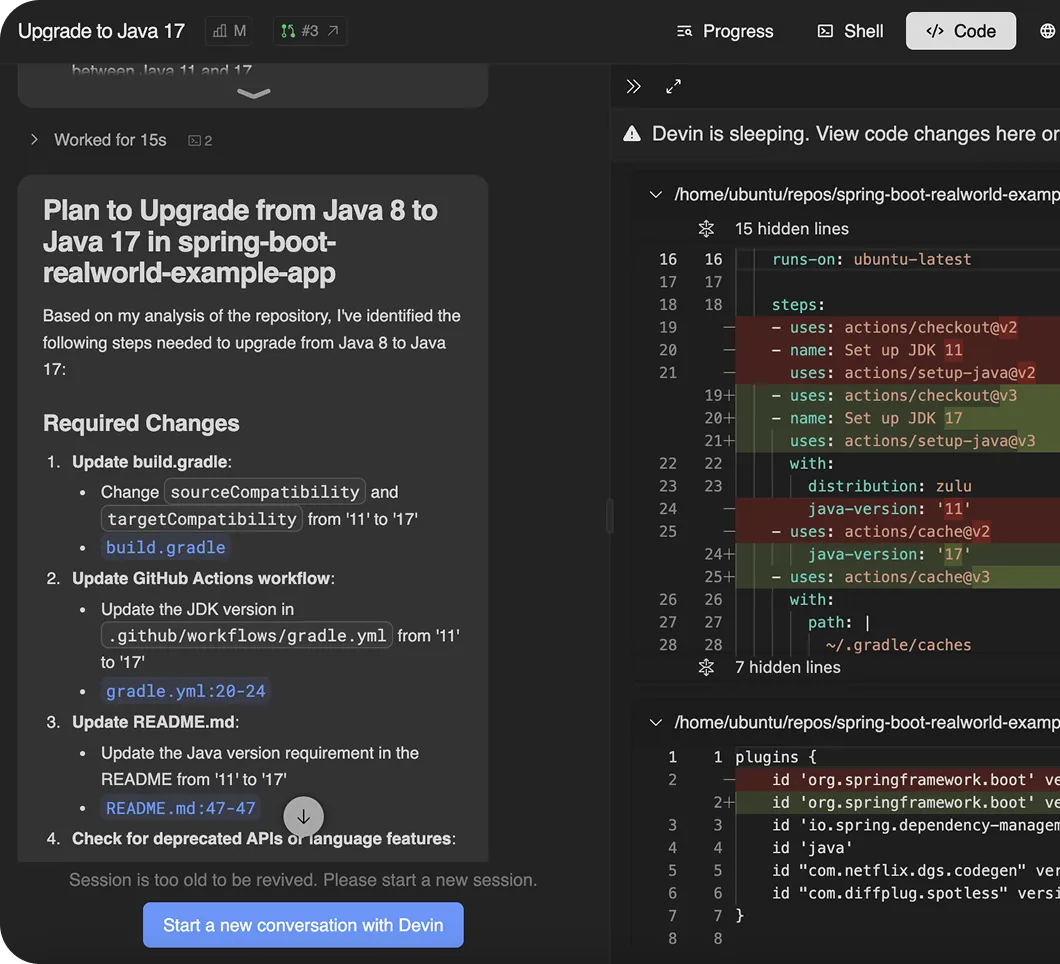The width and height of the screenshot is (1060, 964).
Task: Jump to bottom with down-arrow button
Action: (304, 817)
